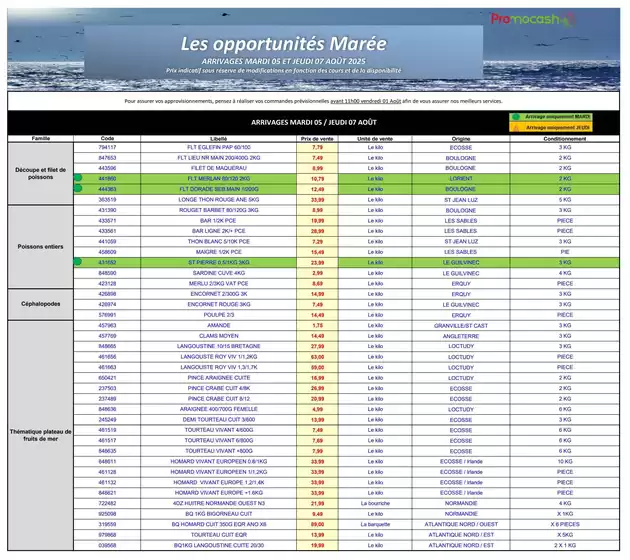Click 'ROUGET BARBET 80/120G 3KG' label

tap(219, 210)
